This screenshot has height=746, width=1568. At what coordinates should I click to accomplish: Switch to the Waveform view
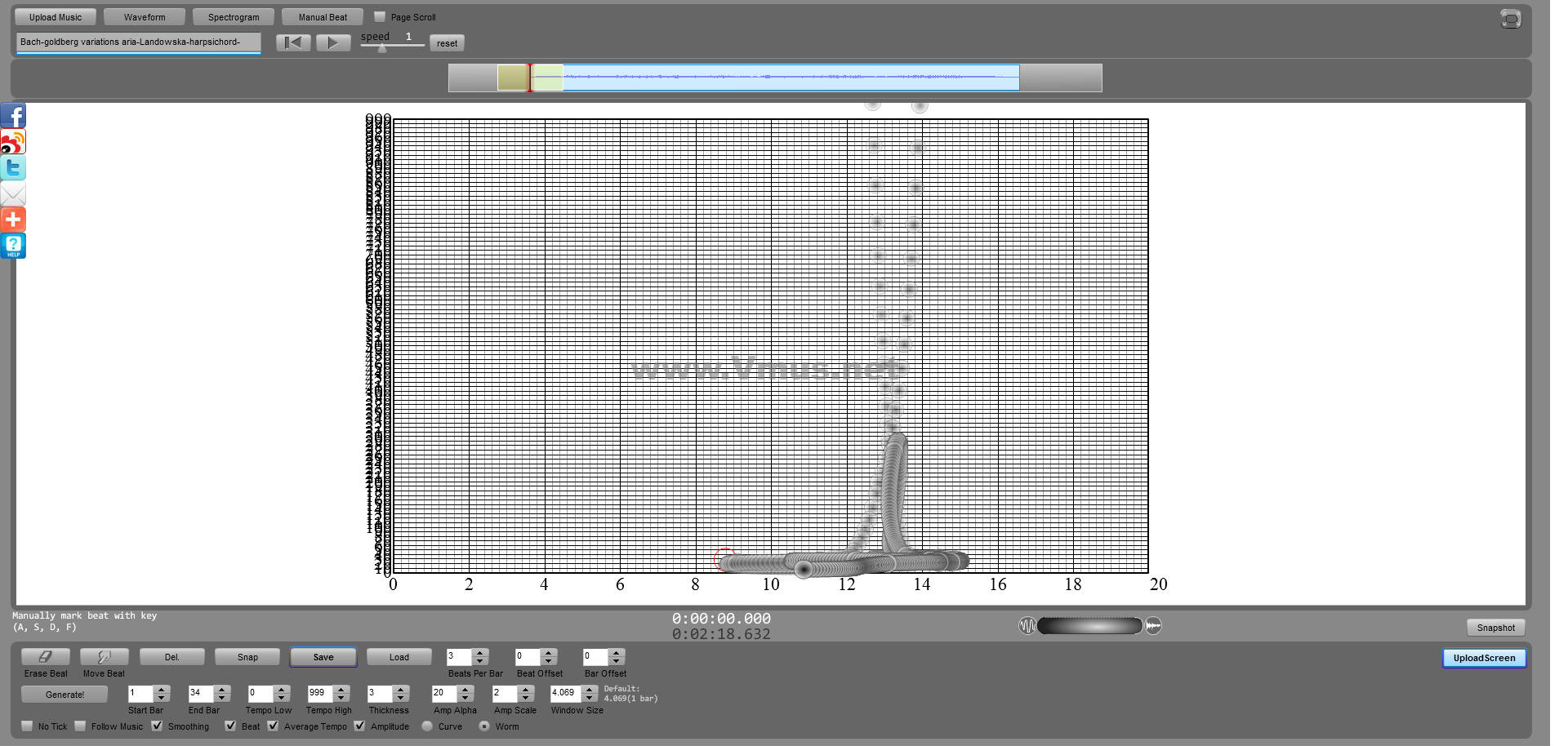145,17
